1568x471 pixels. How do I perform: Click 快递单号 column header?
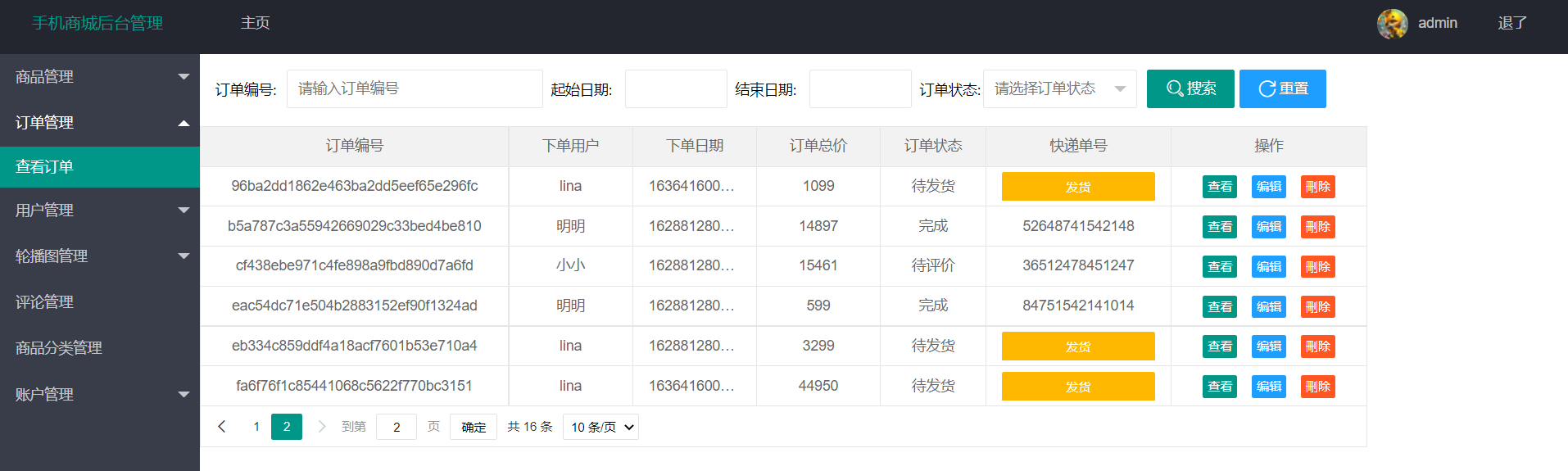[1078, 146]
